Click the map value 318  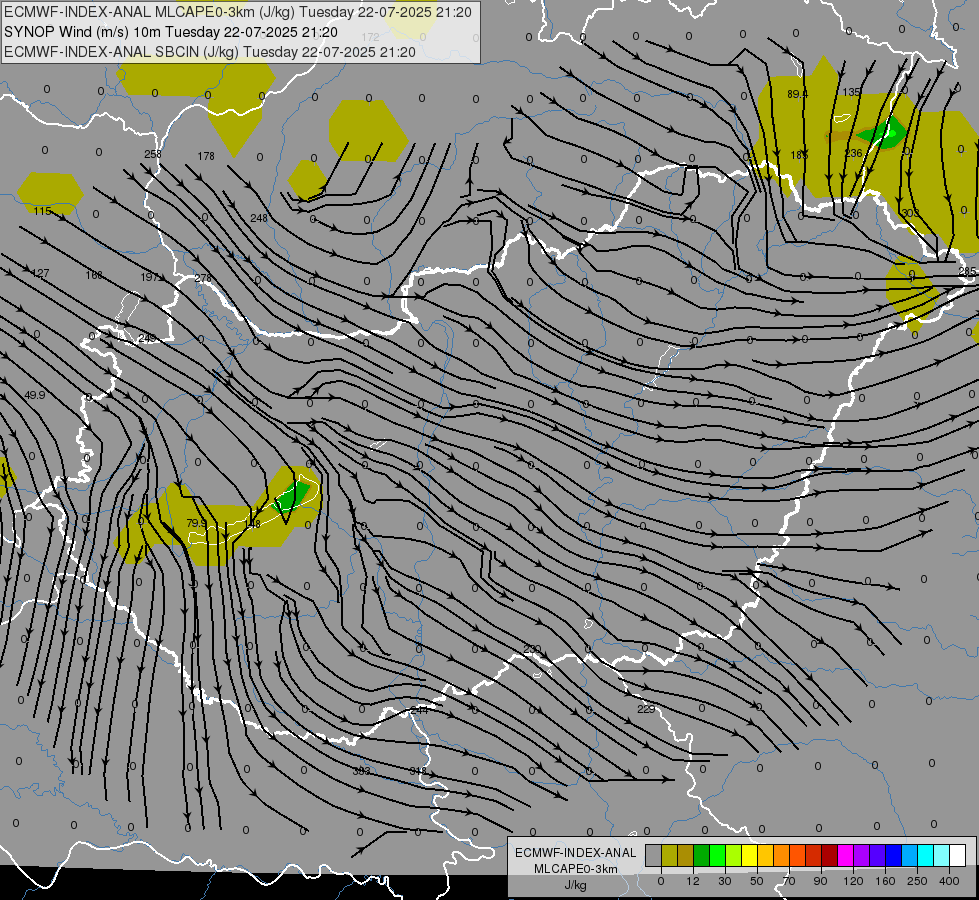point(417,771)
